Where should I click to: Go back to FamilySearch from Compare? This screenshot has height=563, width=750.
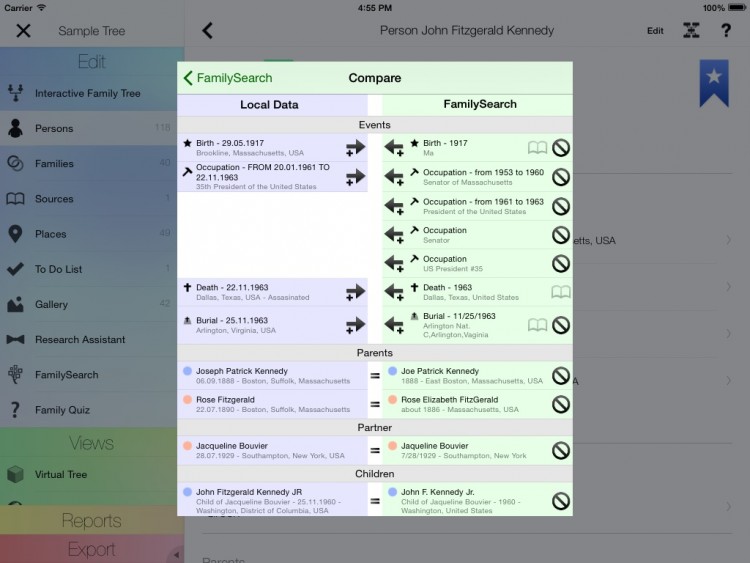tap(228, 78)
